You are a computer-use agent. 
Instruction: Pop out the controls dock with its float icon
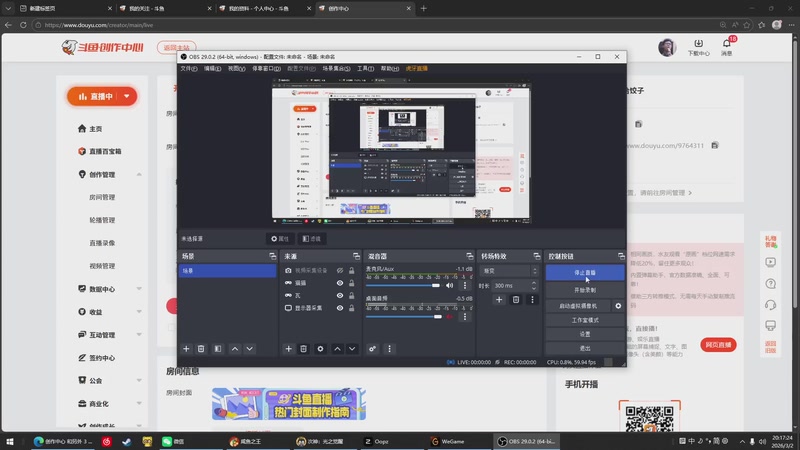pyautogui.click(x=620, y=256)
